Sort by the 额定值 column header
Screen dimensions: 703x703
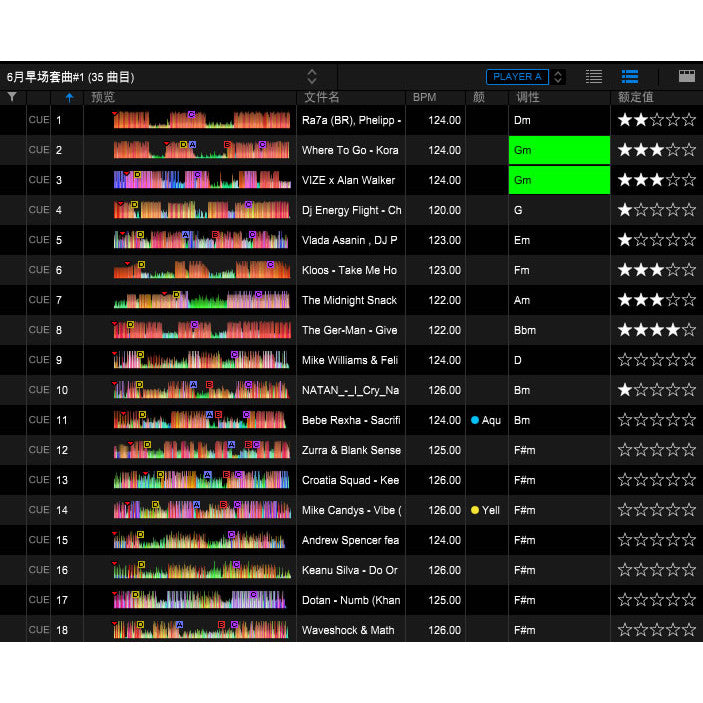click(635, 97)
